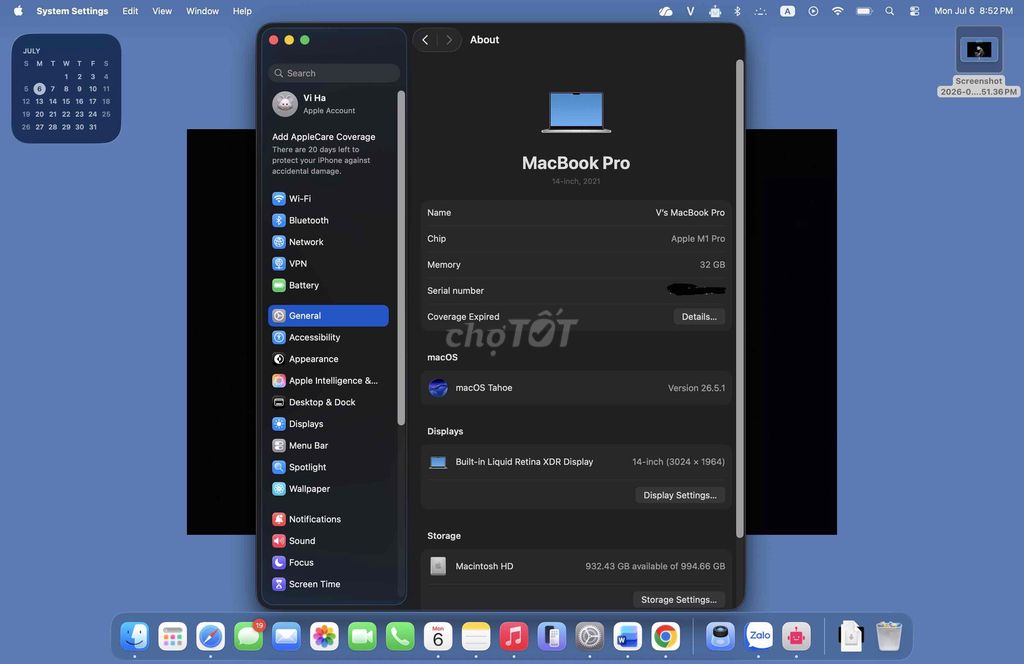1024x664 pixels.
Task: Select Network in the sidebar
Action: click(328, 242)
